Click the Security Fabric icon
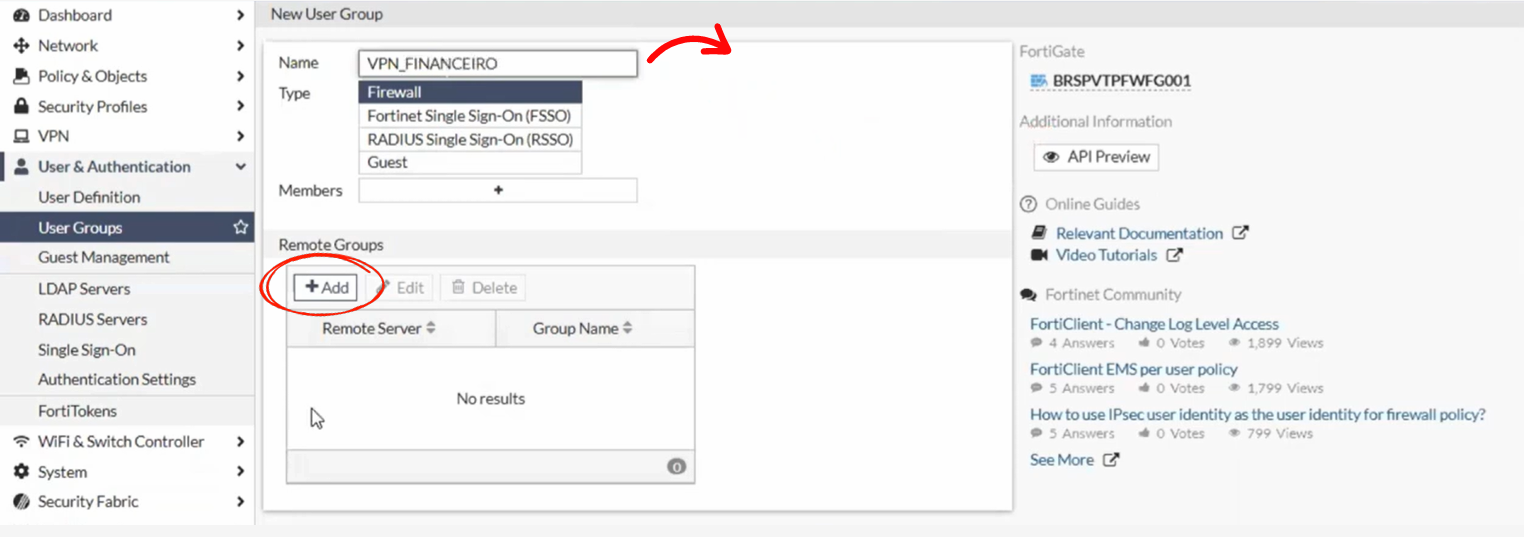The height and width of the screenshot is (537, 1524). 21,502
